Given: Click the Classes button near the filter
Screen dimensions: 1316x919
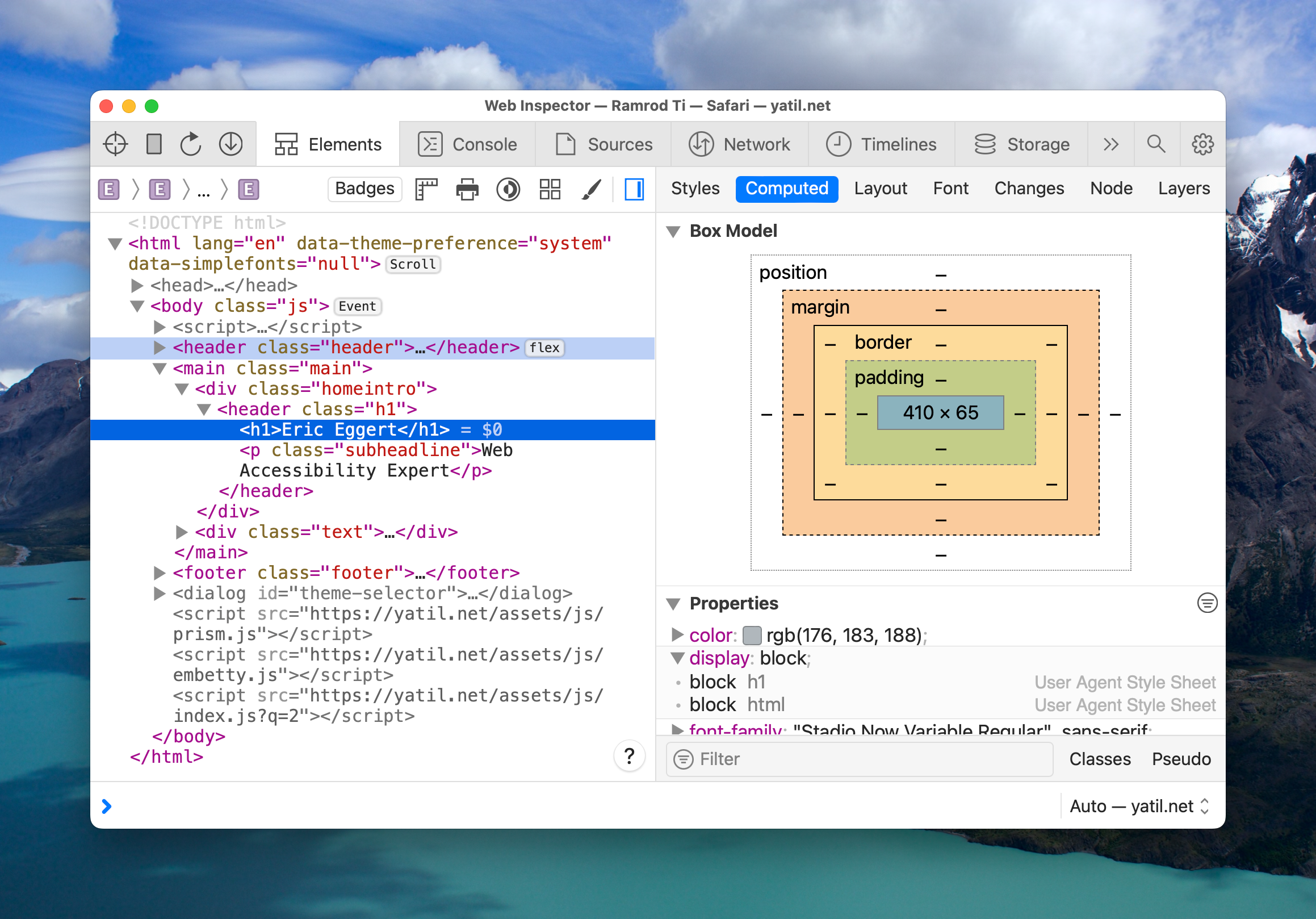Looking at the screenshot, I should point(1100,758).
